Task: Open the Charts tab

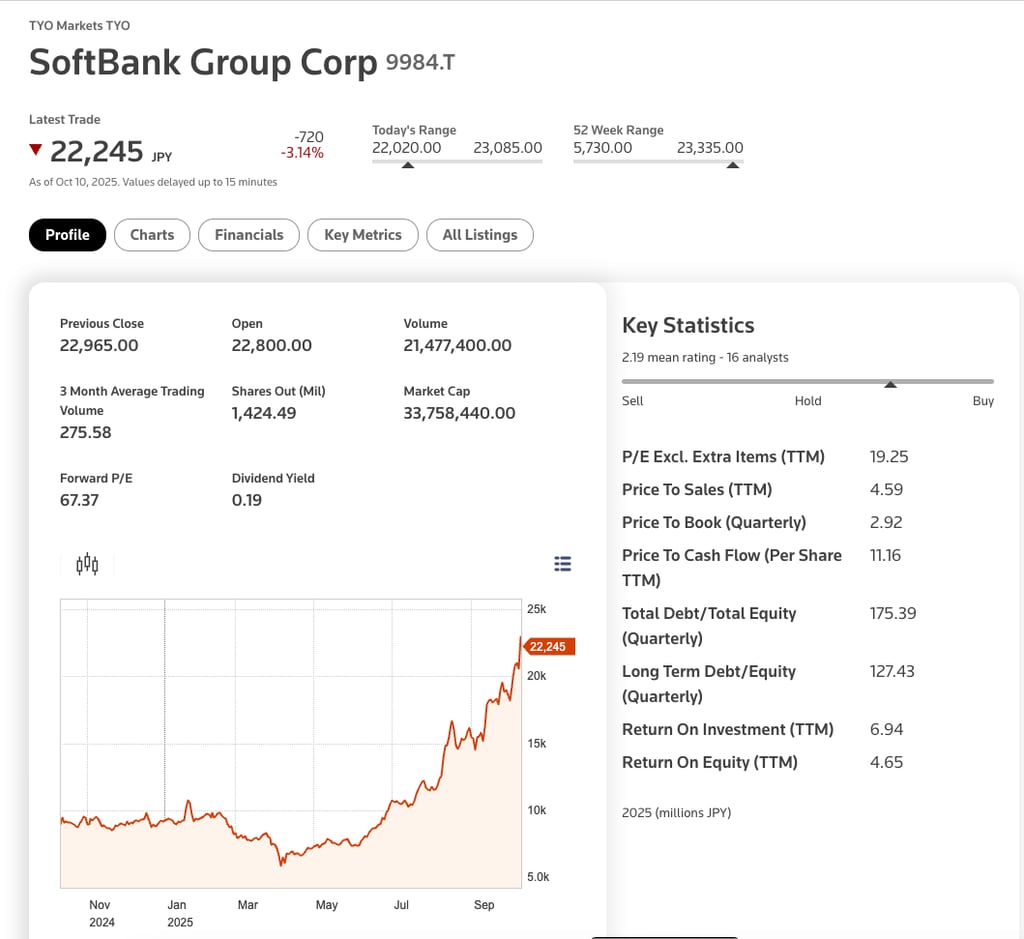Action: click(152, 235)
